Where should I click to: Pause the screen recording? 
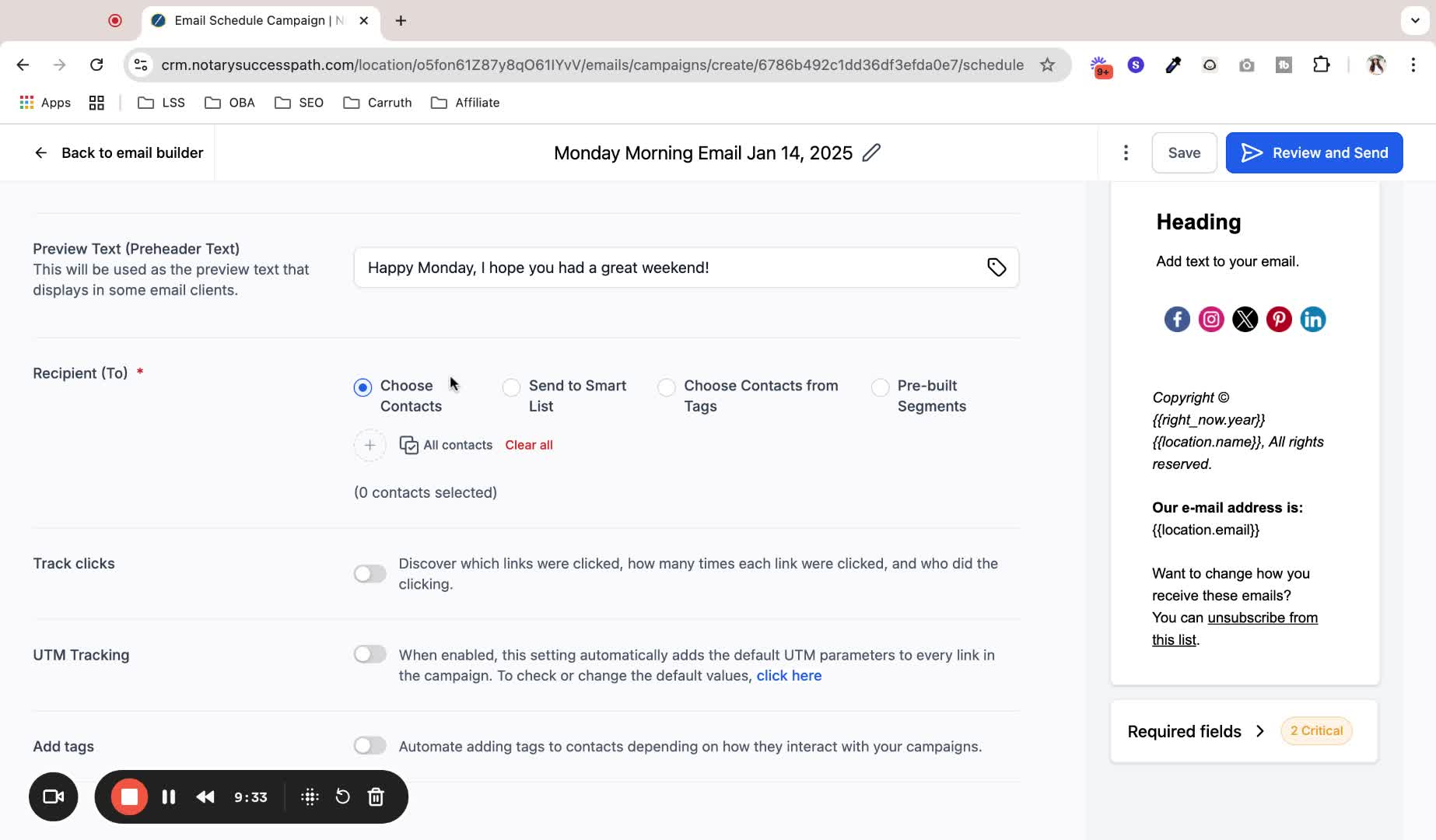[169, 796]
